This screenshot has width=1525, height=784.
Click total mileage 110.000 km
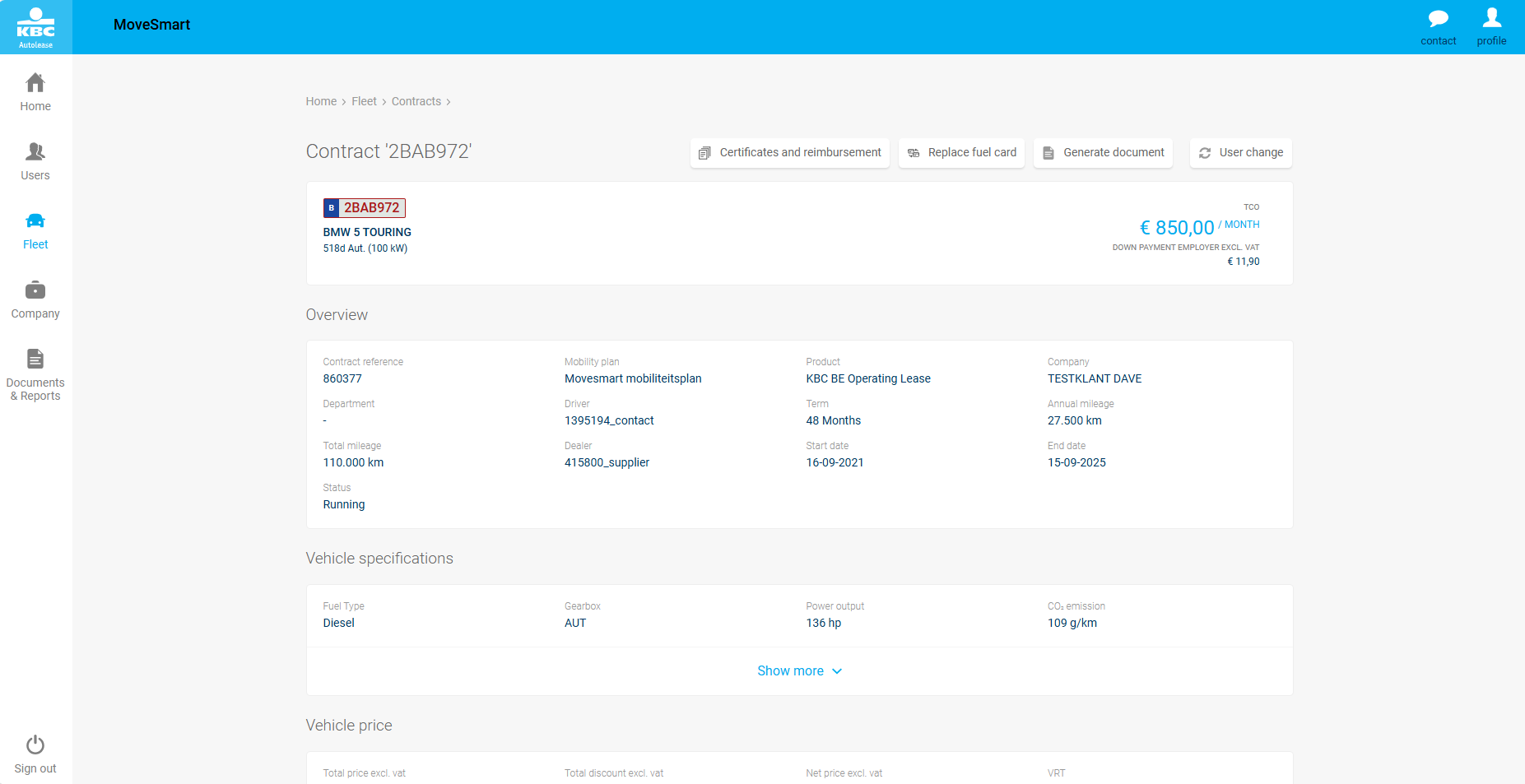pos(353,463)
